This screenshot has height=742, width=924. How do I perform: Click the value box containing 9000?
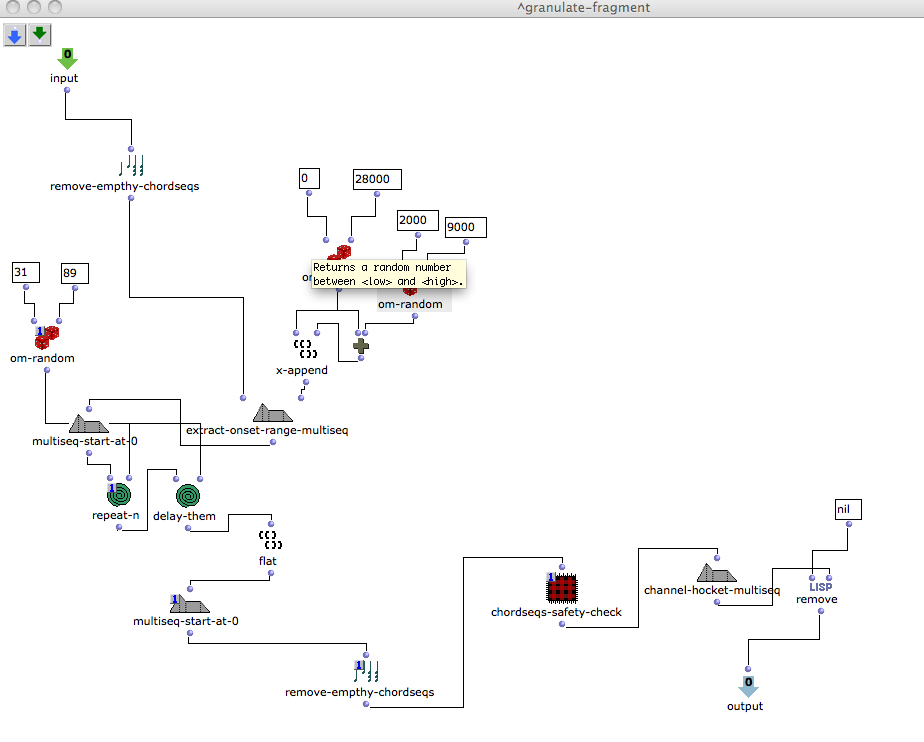point(465,228)
